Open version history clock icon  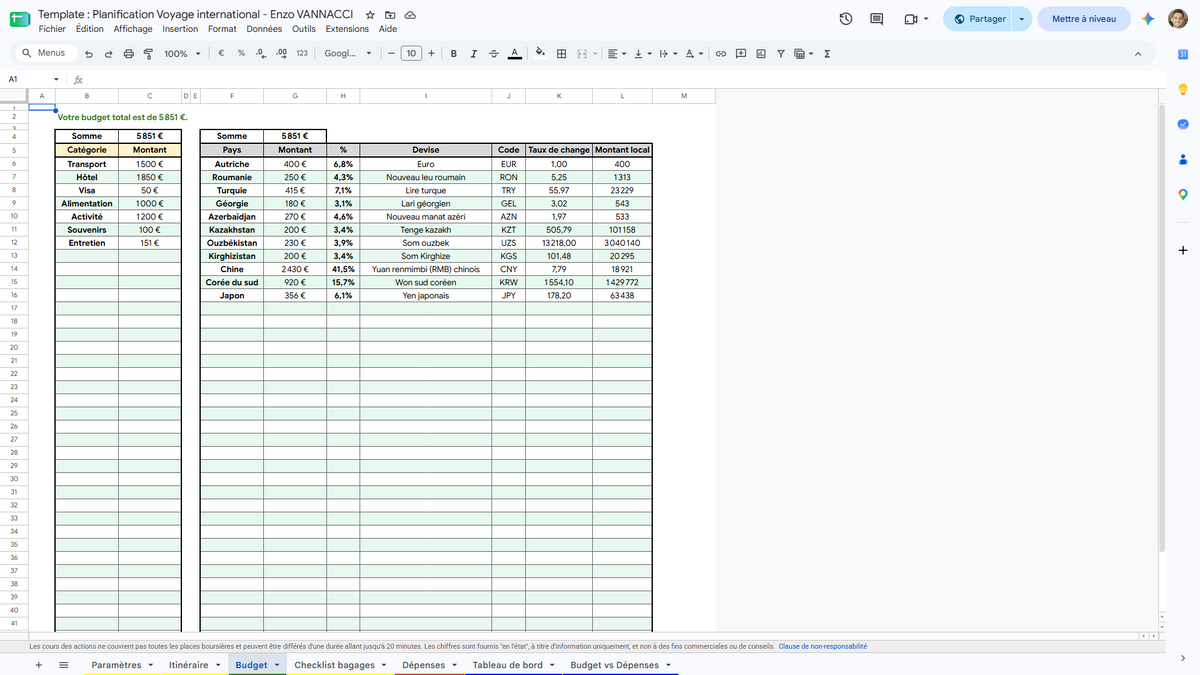point(846,19)
